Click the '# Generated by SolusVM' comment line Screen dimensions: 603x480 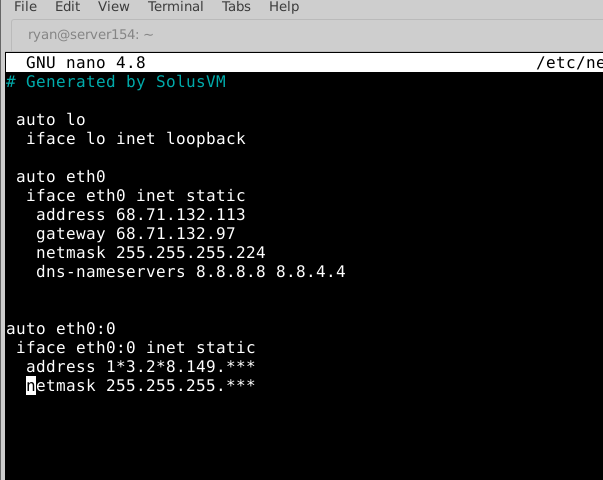116,82
